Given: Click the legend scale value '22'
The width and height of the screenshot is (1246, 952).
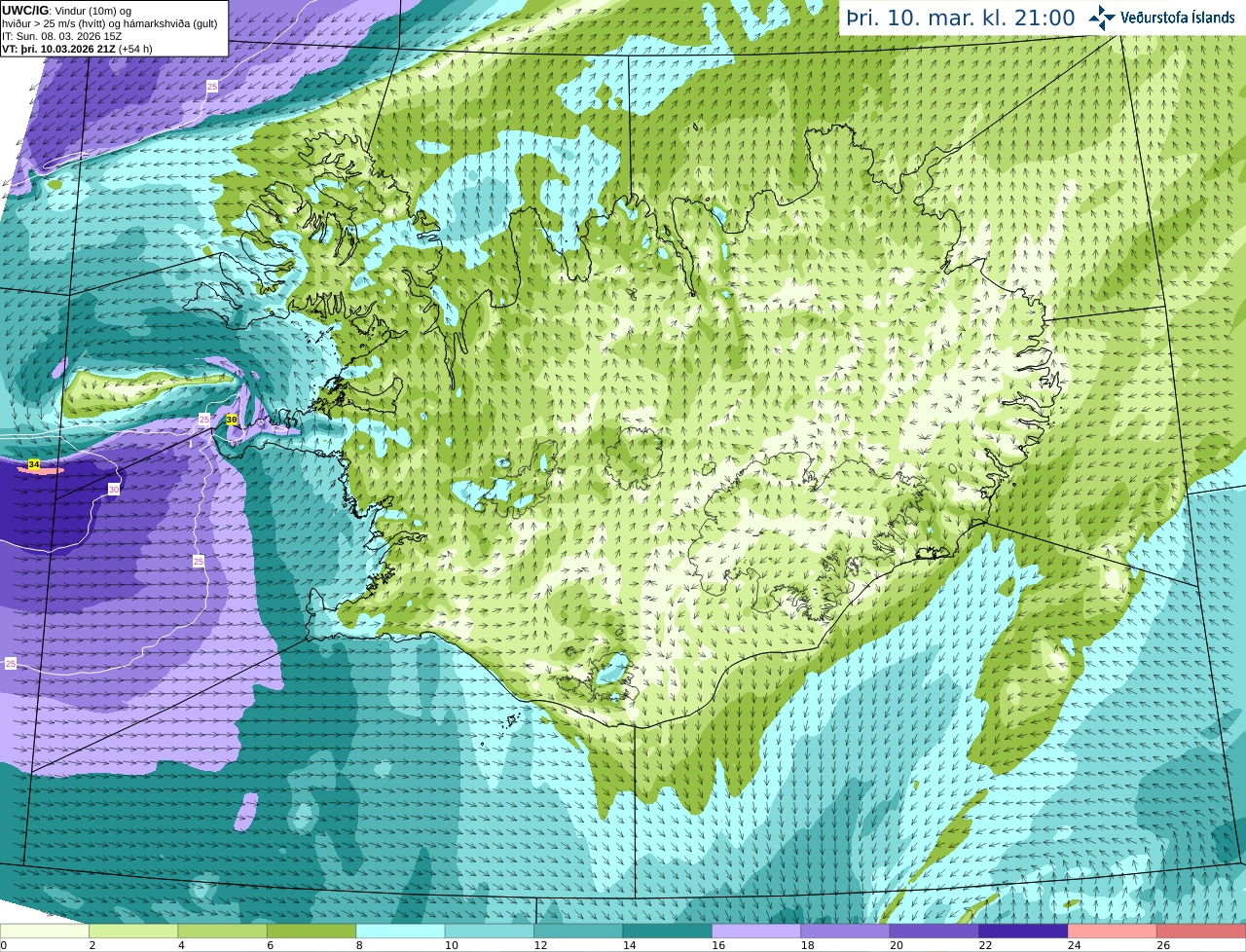Looking at the screenshot, I should coord(985,945).
